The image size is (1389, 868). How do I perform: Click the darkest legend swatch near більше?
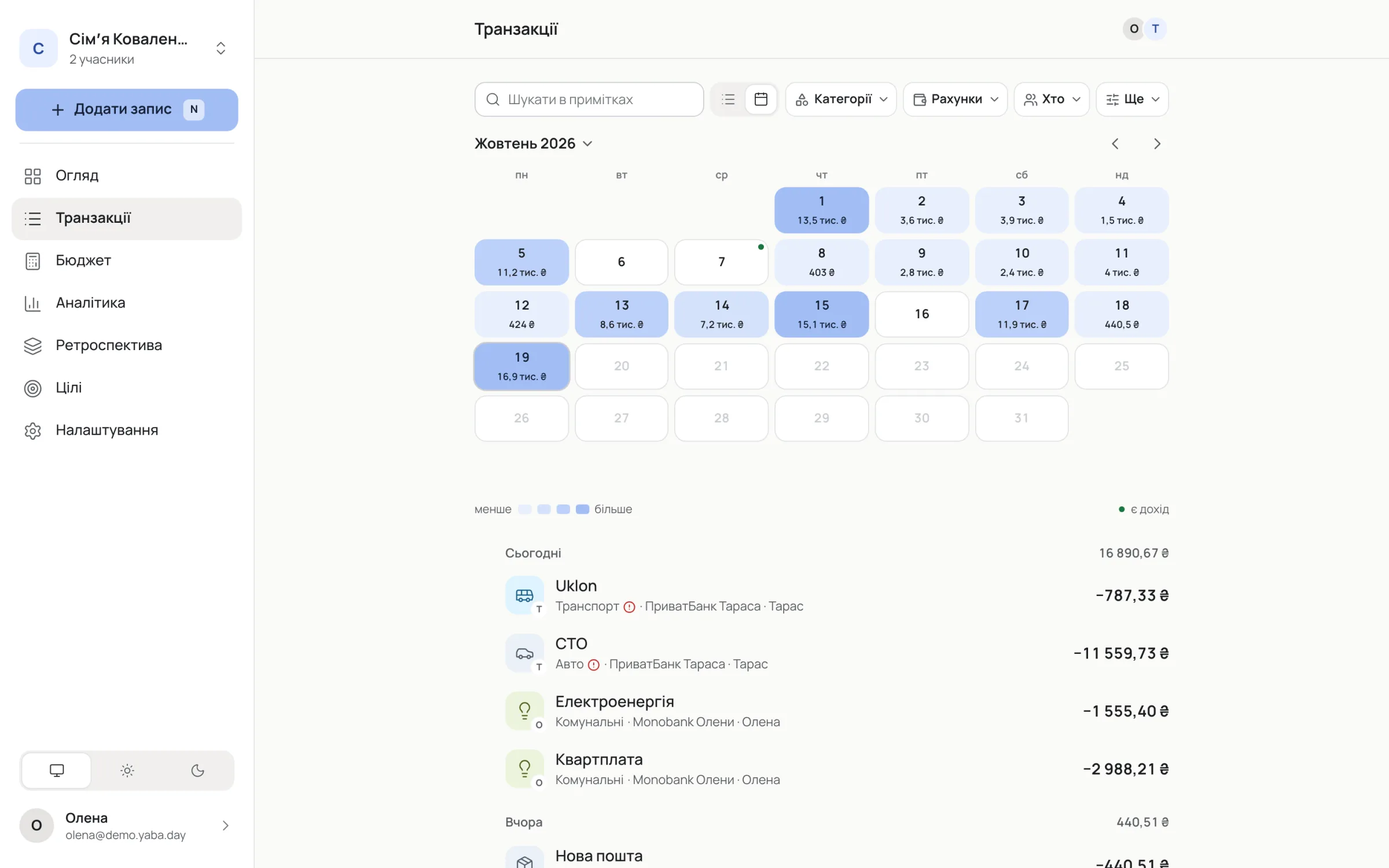click(x=582, y=509)
